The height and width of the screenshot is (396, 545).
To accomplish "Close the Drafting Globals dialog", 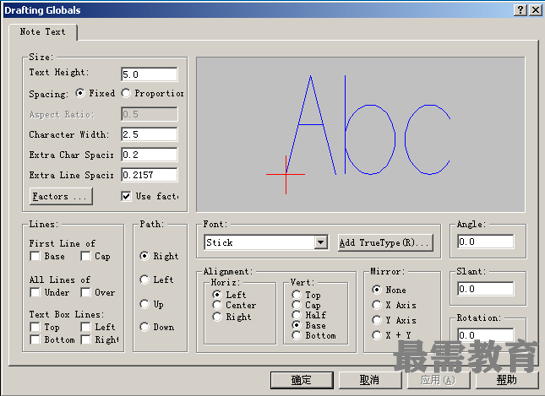I will [536, 10].
